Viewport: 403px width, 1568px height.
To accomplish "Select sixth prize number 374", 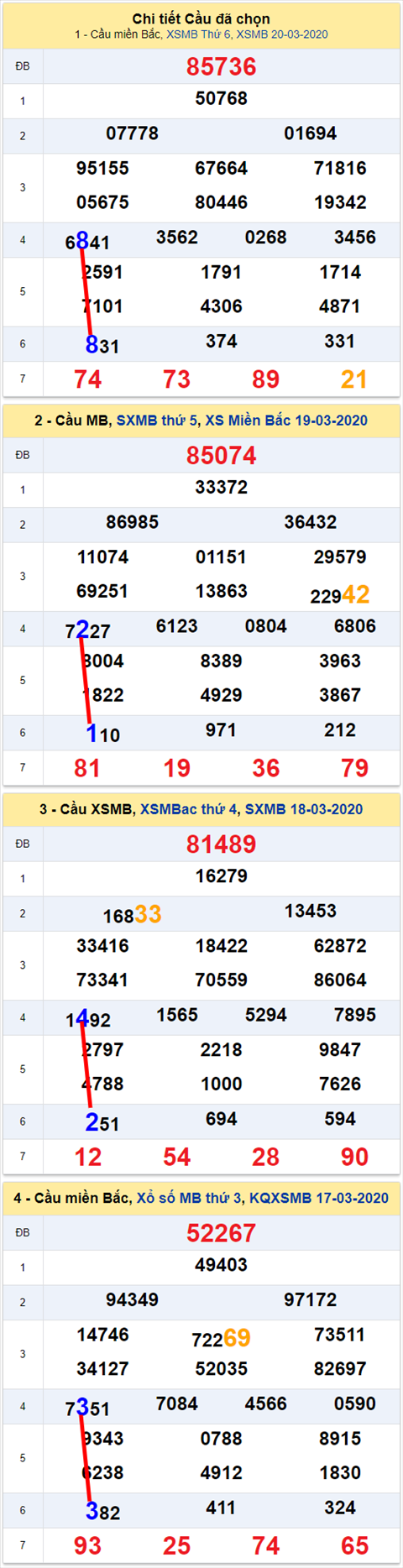I will (x=222, y=341).
